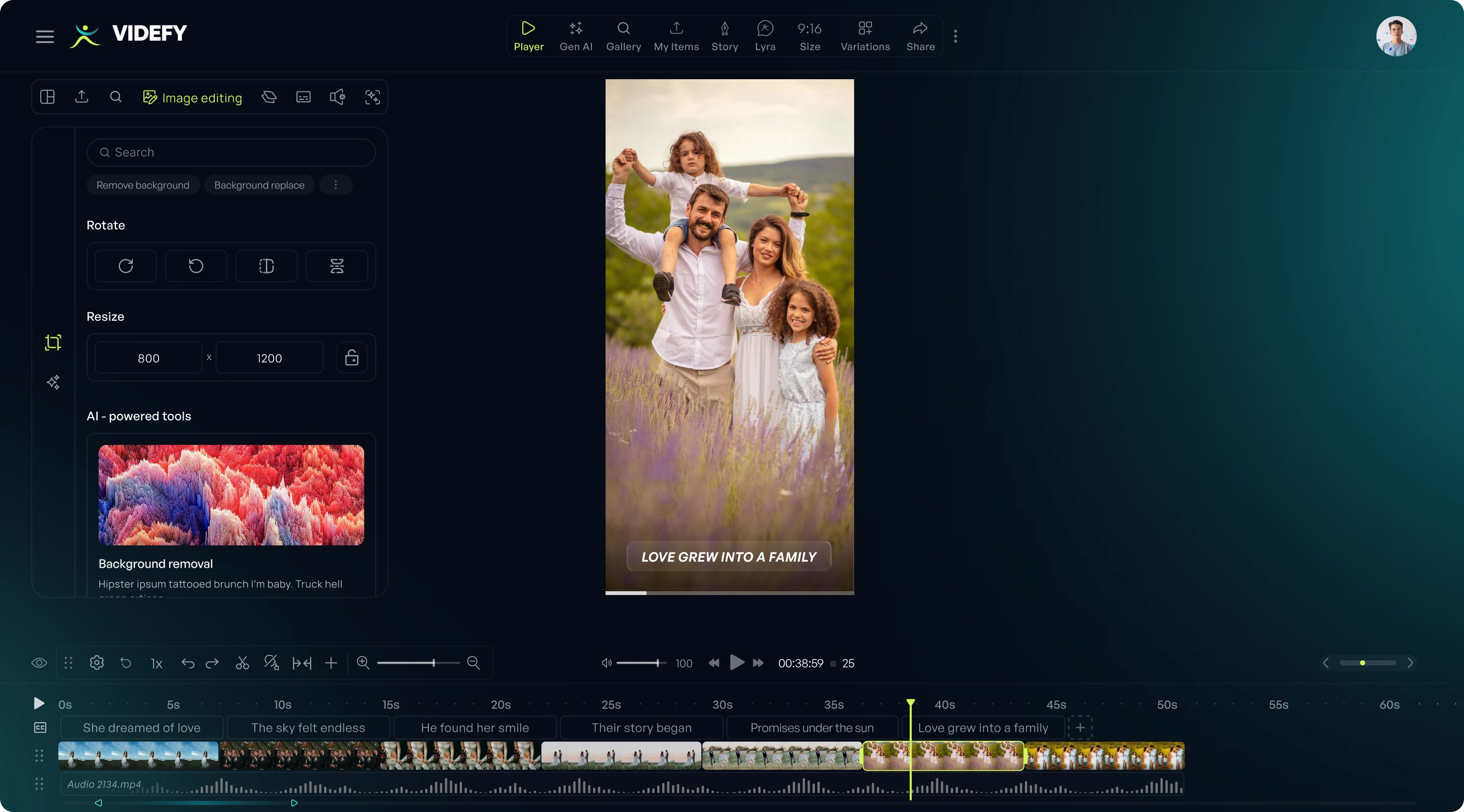The height and width of the screenshot is (812, 1464).
Task: Open the audio settings speaker icon
Action: [x=338, y=97]
